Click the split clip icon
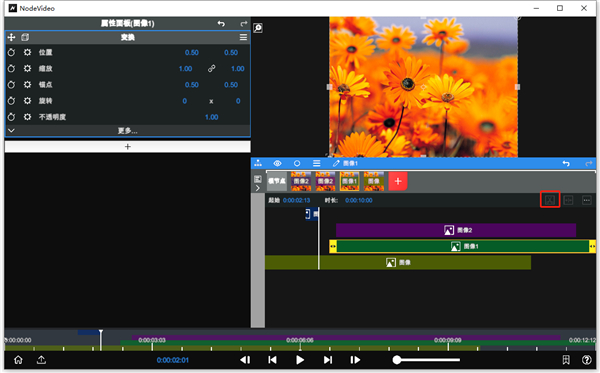 [568, 200]
